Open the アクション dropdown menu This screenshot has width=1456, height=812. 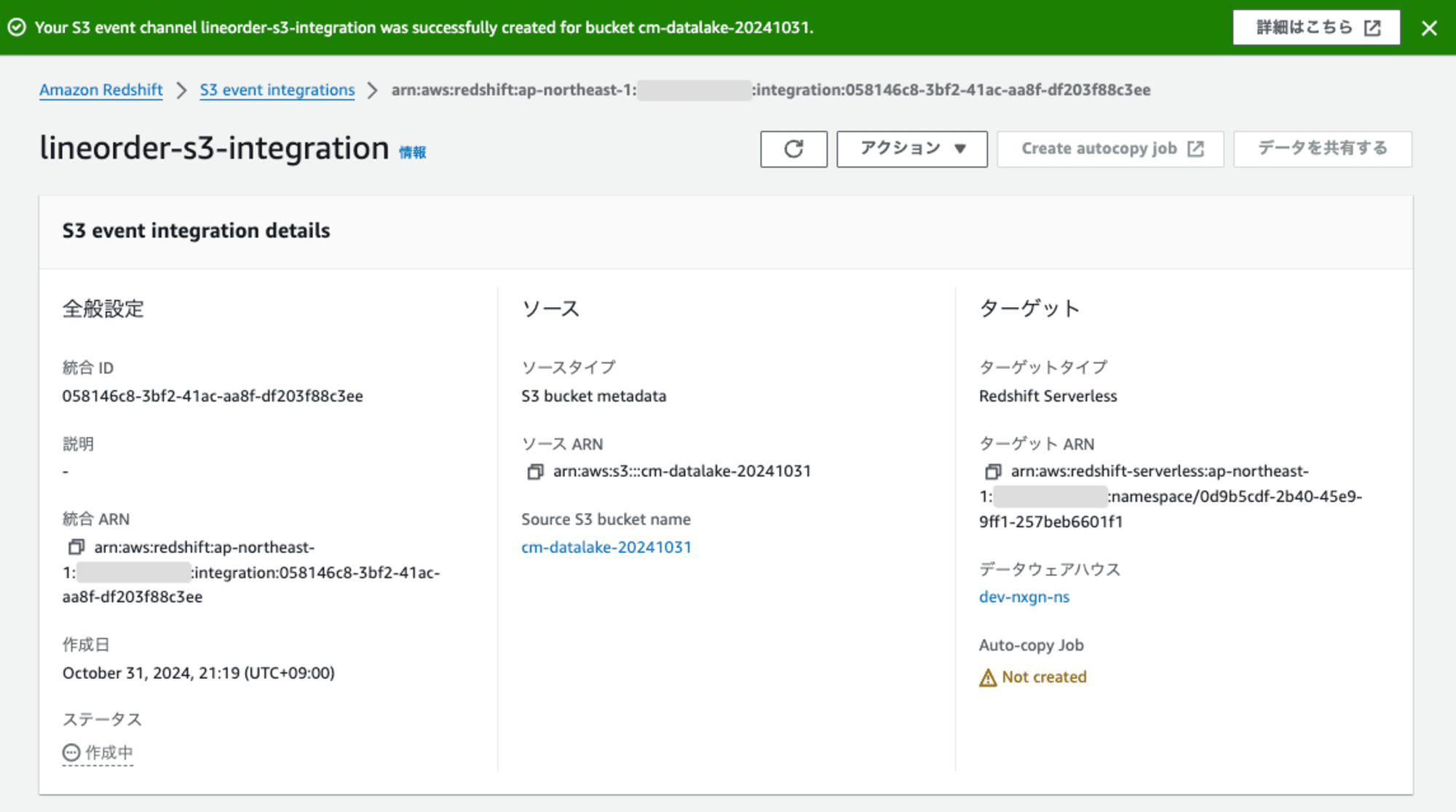point(911,149)
